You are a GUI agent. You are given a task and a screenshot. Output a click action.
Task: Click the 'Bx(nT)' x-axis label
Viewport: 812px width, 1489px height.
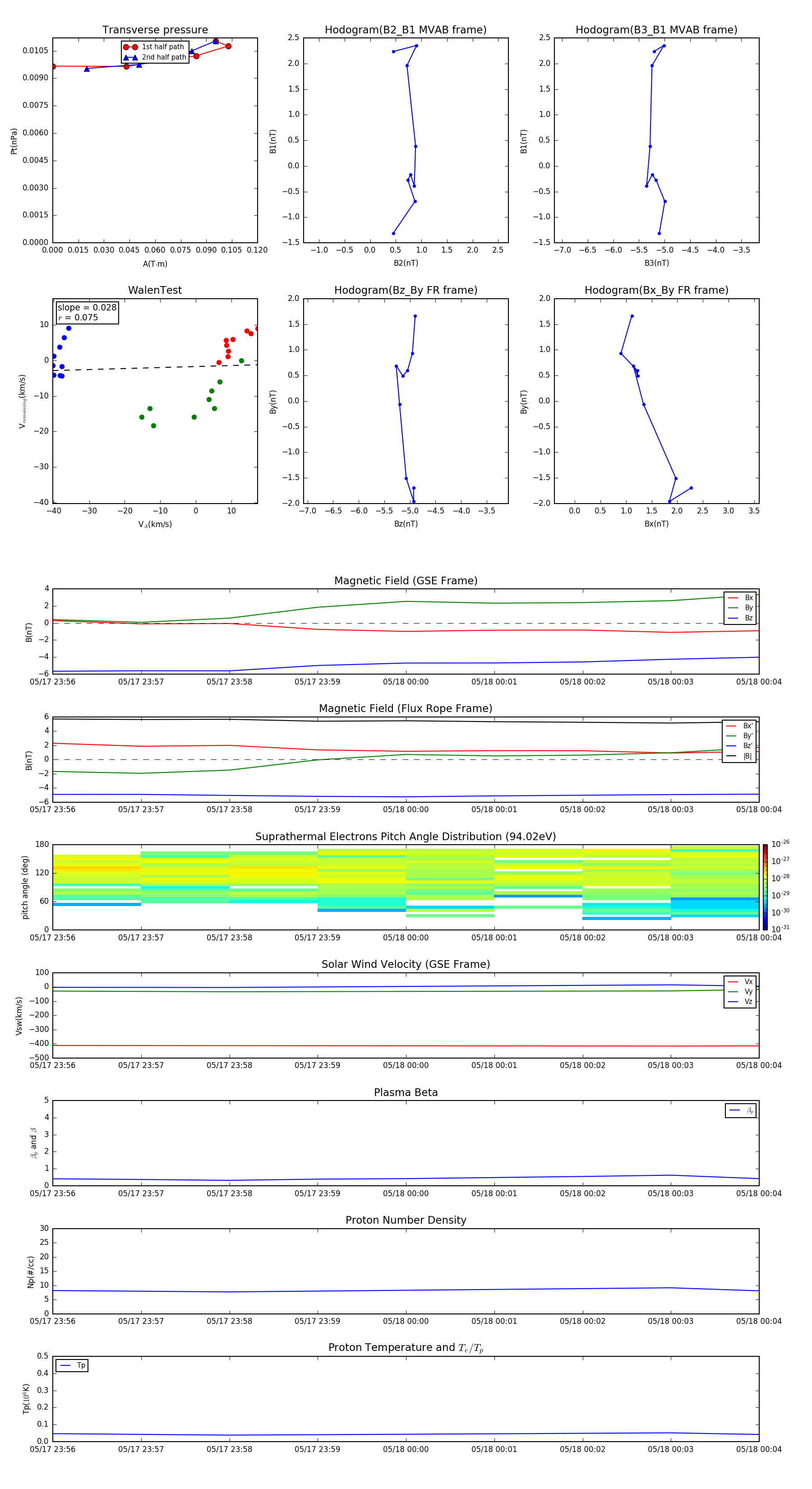click(656, 524)
